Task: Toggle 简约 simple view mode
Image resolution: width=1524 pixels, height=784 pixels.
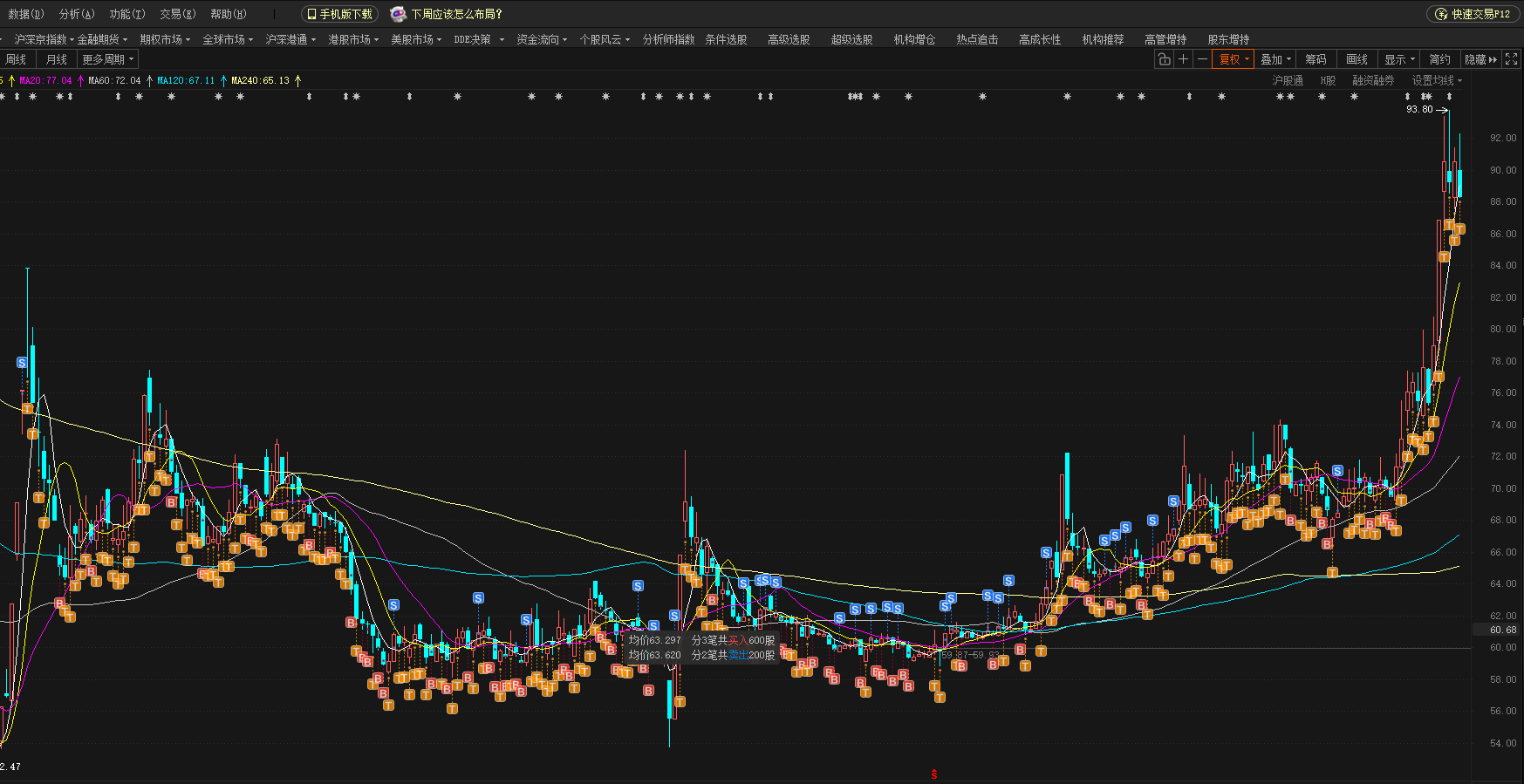Action: tap(1440, 59)
